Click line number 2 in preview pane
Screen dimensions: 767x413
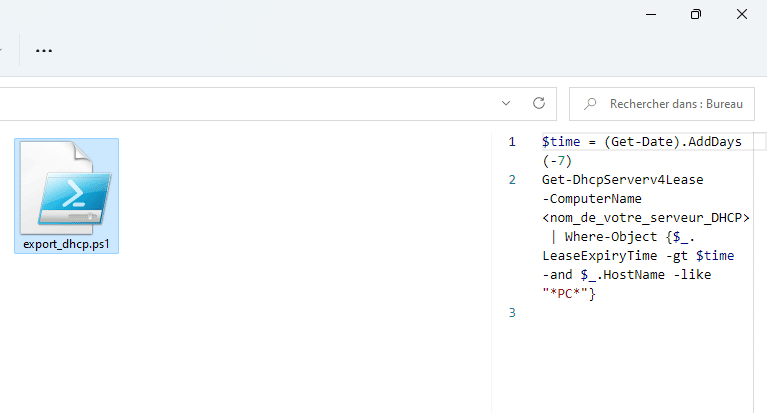click(x=512, y=180)
